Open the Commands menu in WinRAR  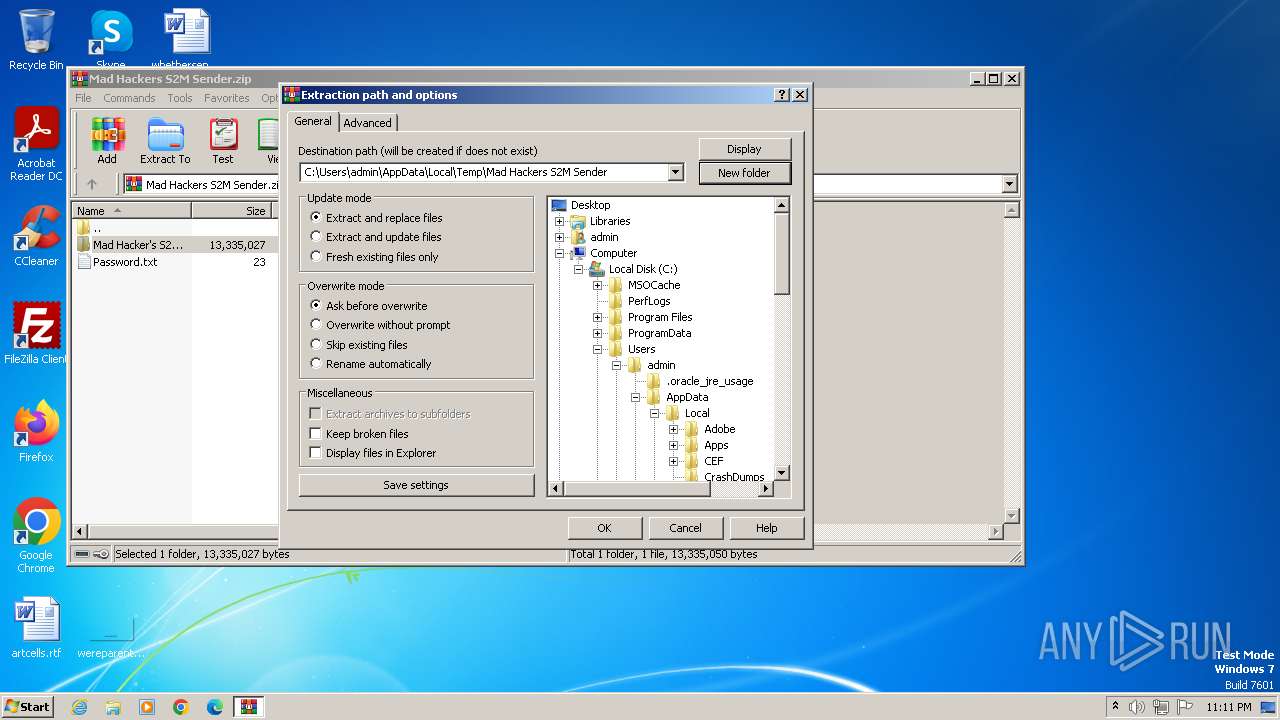129,98
